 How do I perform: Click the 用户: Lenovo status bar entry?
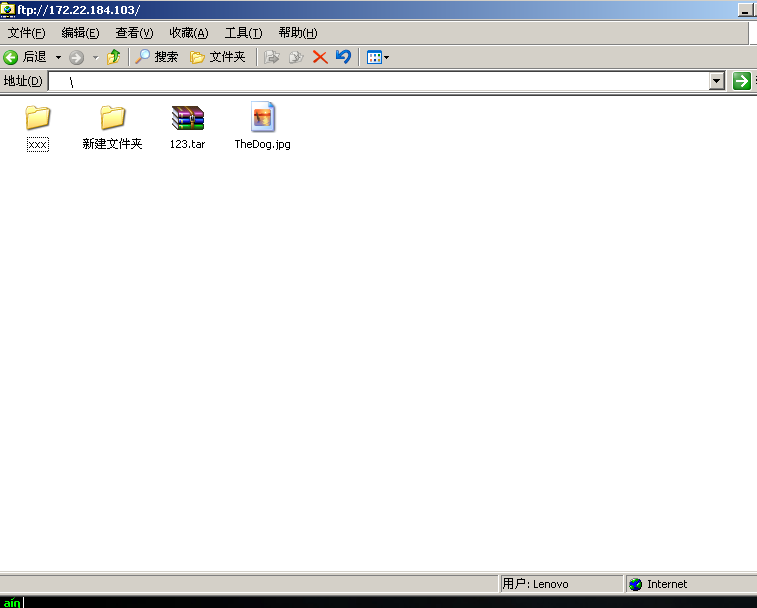tap(535, 584)
